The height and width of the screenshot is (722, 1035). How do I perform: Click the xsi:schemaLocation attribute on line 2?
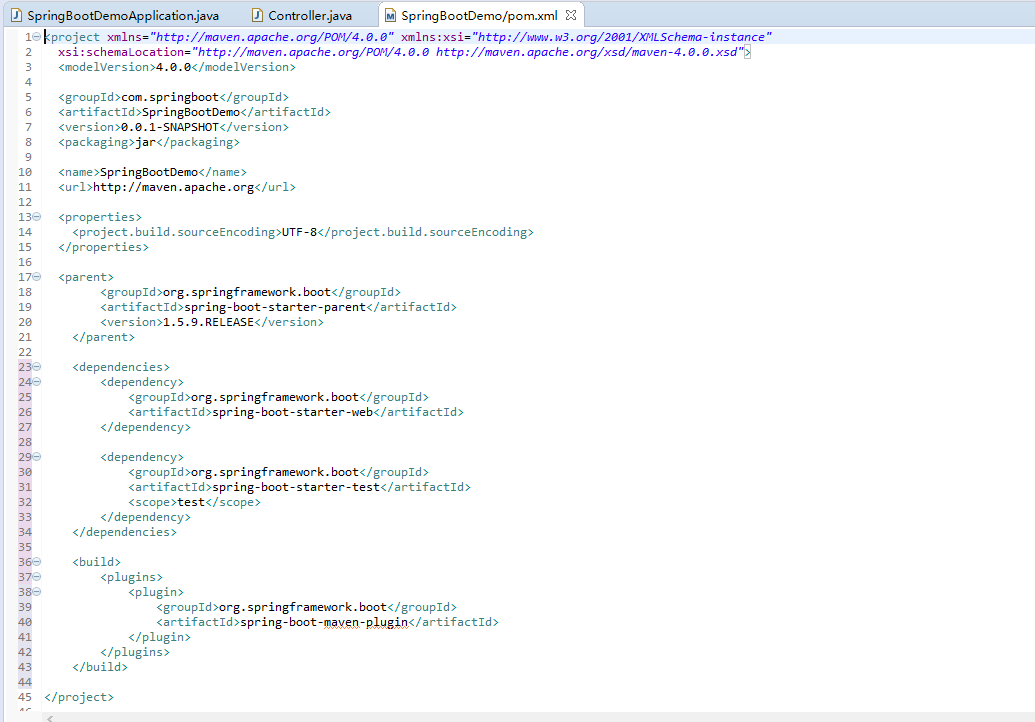click(x=121, y=52)
